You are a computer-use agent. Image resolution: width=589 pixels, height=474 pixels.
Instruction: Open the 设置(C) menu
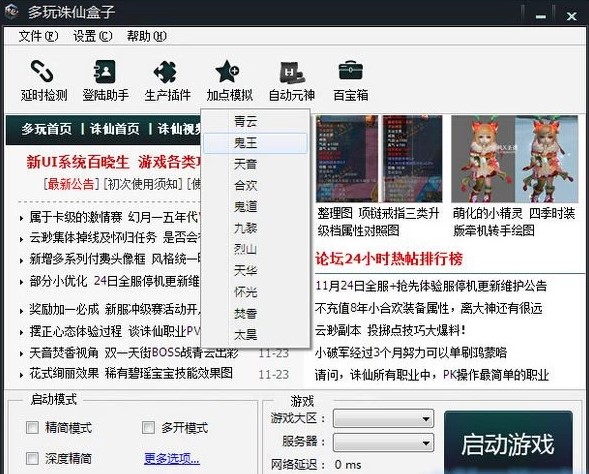click(92, 36)
